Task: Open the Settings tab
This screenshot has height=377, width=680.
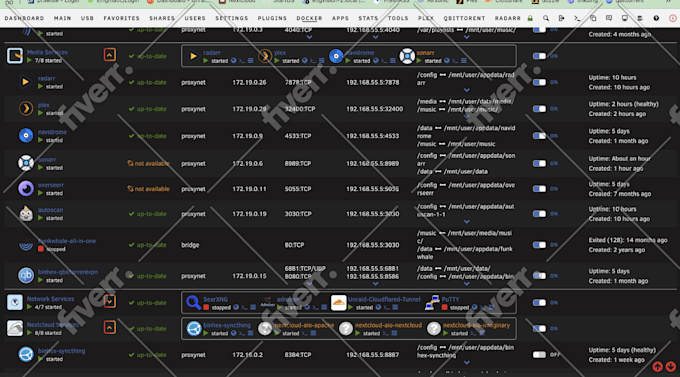Action: (x=232, y=18)
